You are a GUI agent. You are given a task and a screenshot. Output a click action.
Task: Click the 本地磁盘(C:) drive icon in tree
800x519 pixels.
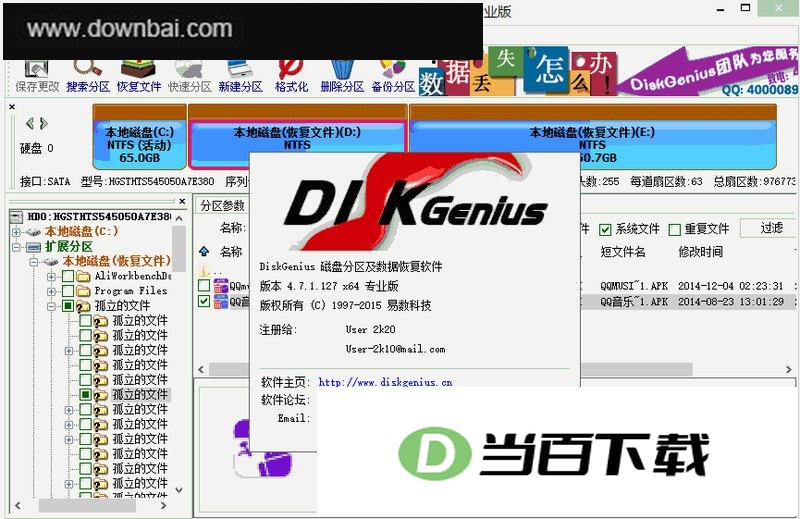point(34,232)
